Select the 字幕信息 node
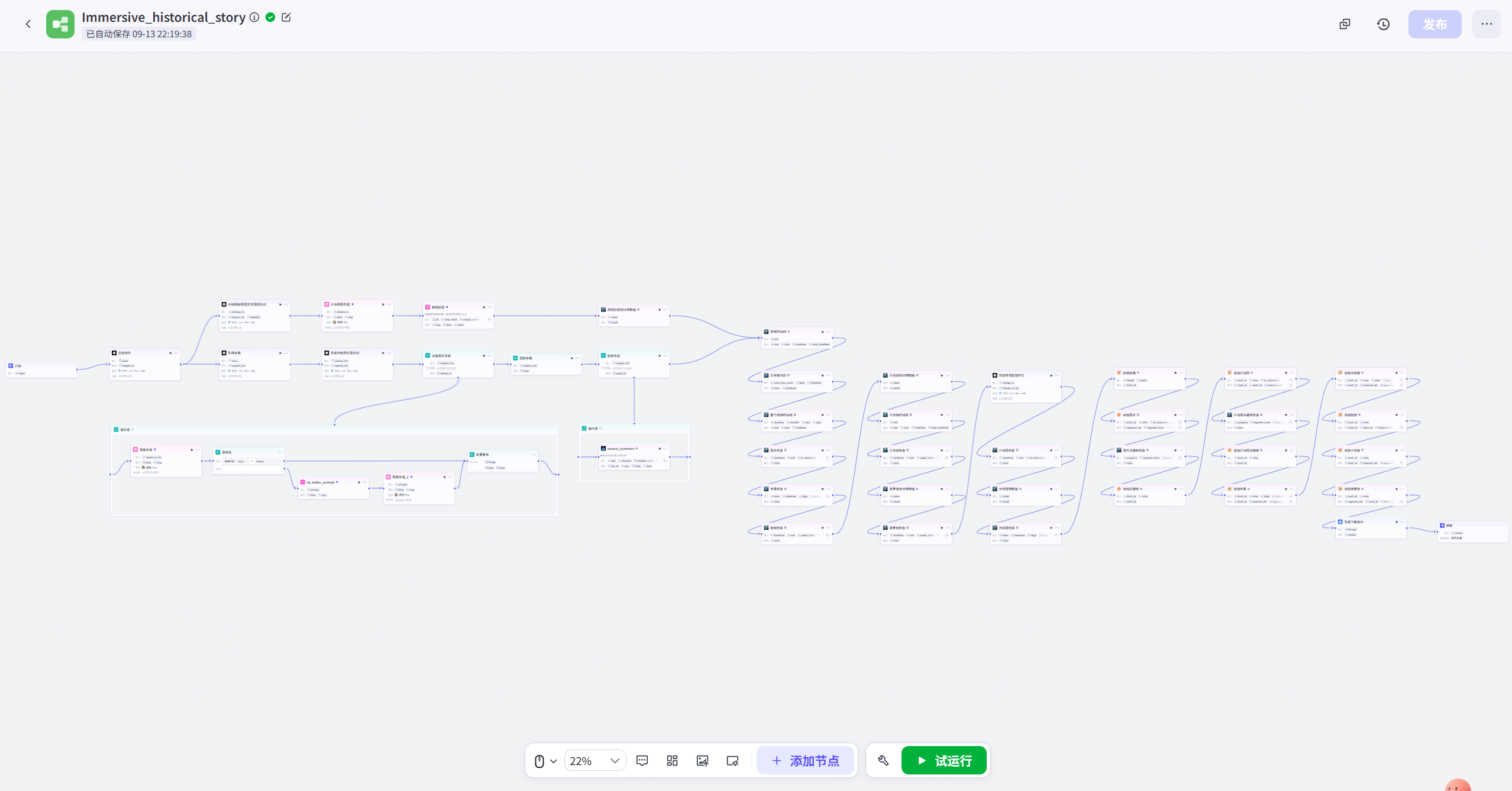Image resolution: width=1512 pixels, height=791 pixels. pos(797,495)
